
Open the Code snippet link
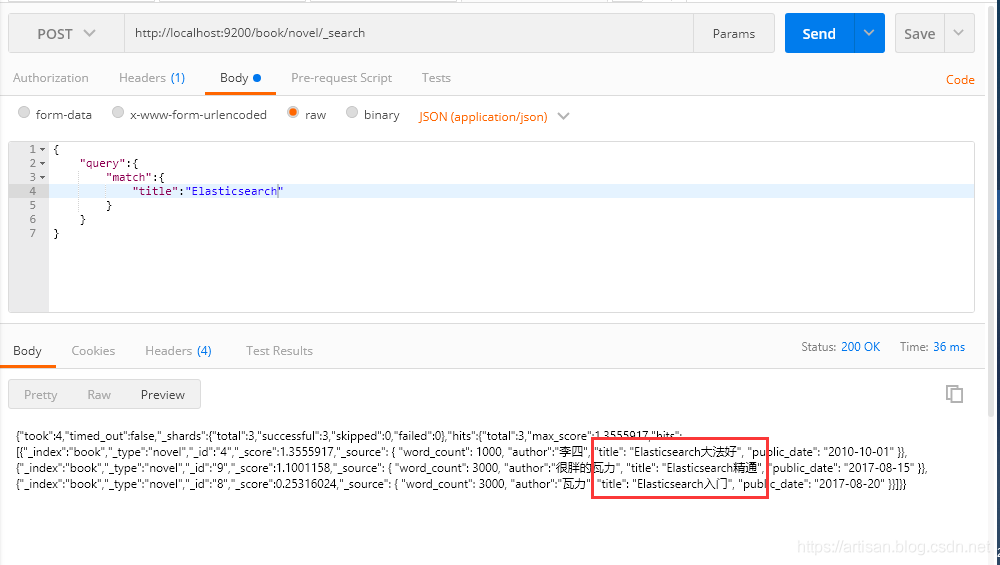pyautogui.click(x=960, y=80)
